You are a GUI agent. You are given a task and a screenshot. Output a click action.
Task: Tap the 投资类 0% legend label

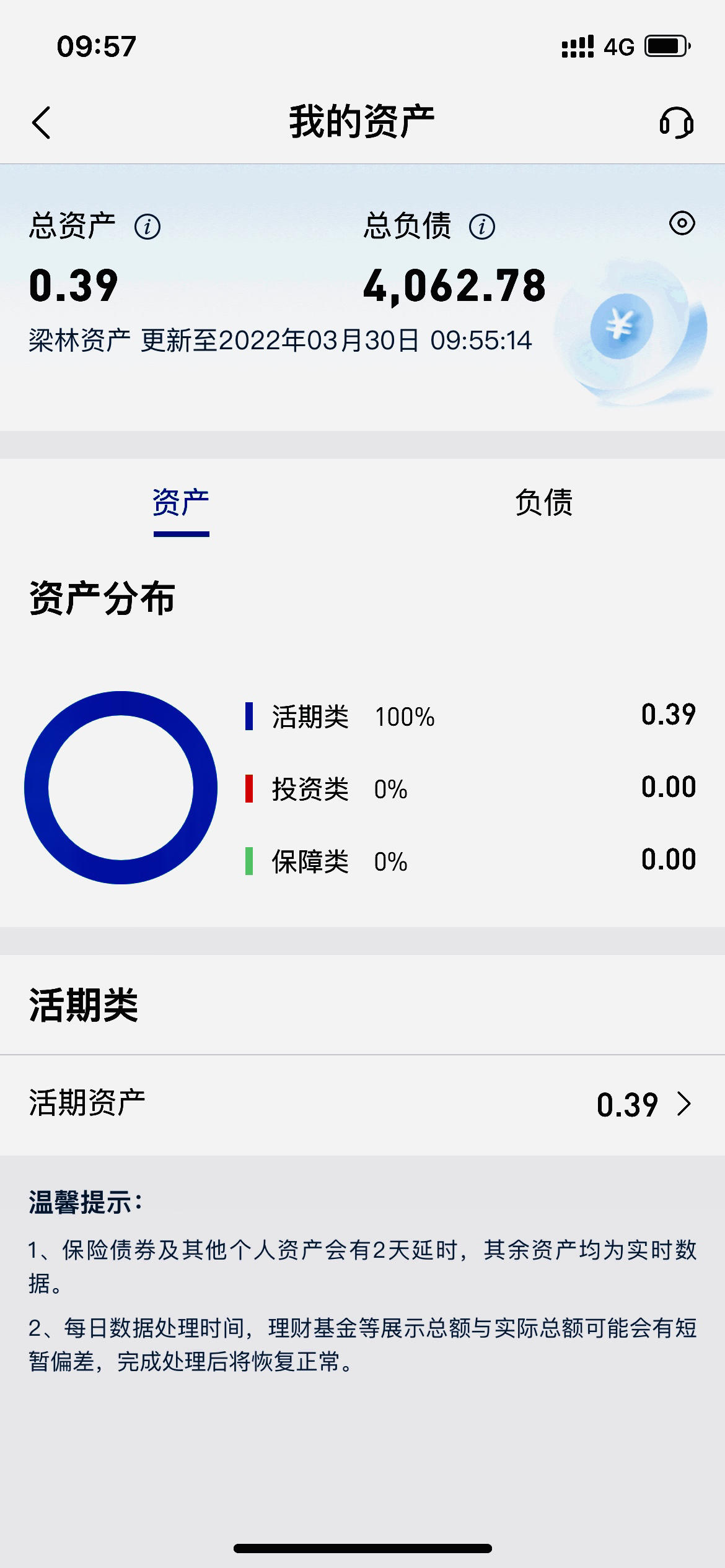[340, 789]
